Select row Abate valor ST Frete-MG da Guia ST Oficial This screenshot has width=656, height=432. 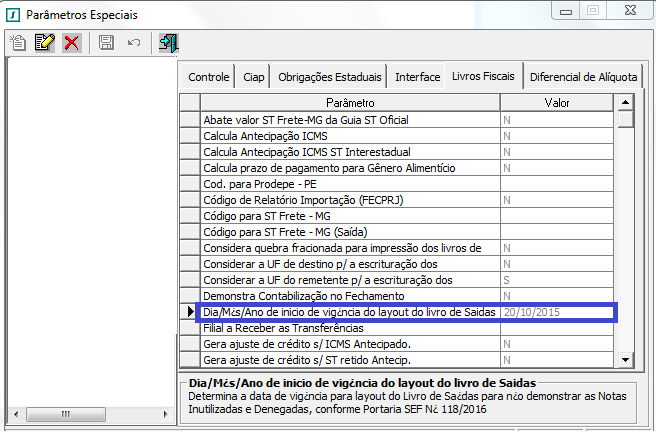[x=350, y=120]
